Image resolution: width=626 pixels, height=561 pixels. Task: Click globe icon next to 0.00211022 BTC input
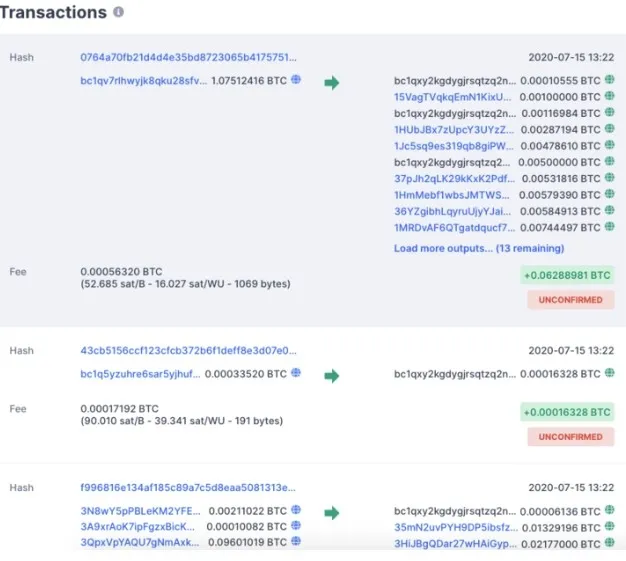tap(295, 510)
